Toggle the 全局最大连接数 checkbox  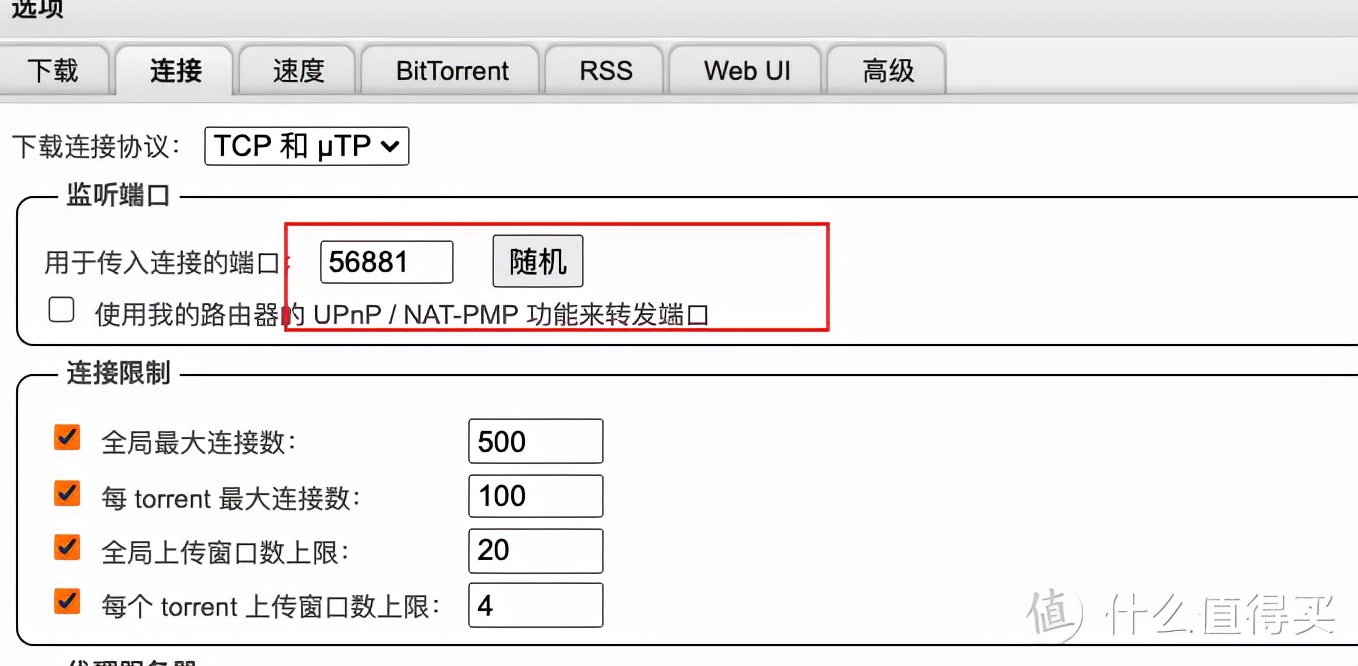pos(67,438)
